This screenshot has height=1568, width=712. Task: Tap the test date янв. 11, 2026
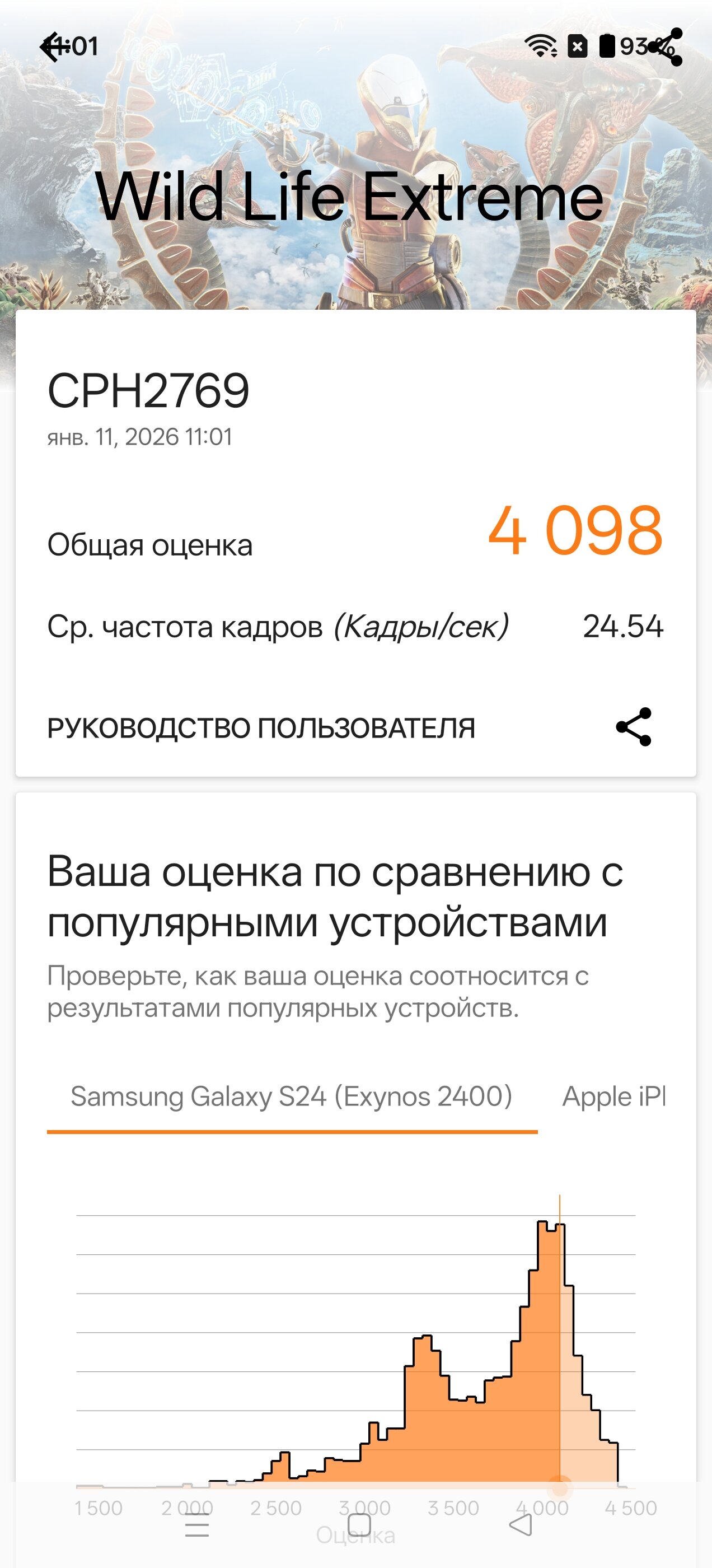pos(139,437)
